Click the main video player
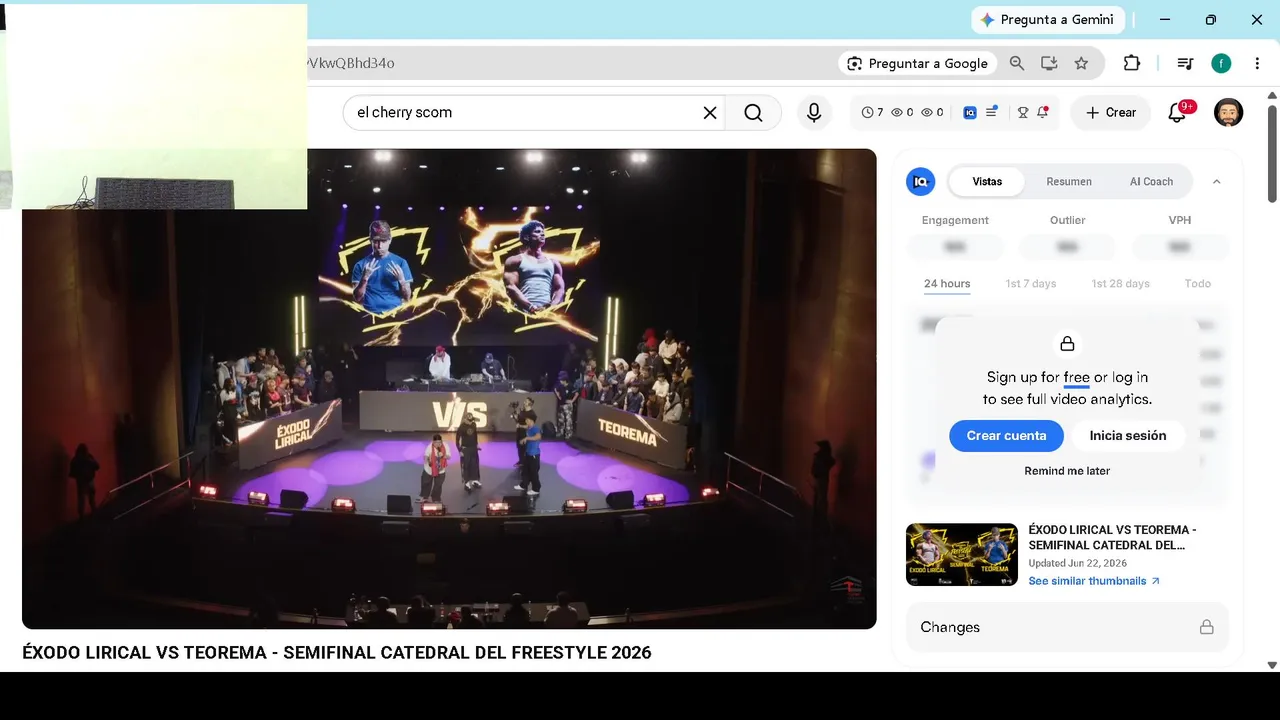The height and width of the screenshot is (720, 1280). pos(449,389)
